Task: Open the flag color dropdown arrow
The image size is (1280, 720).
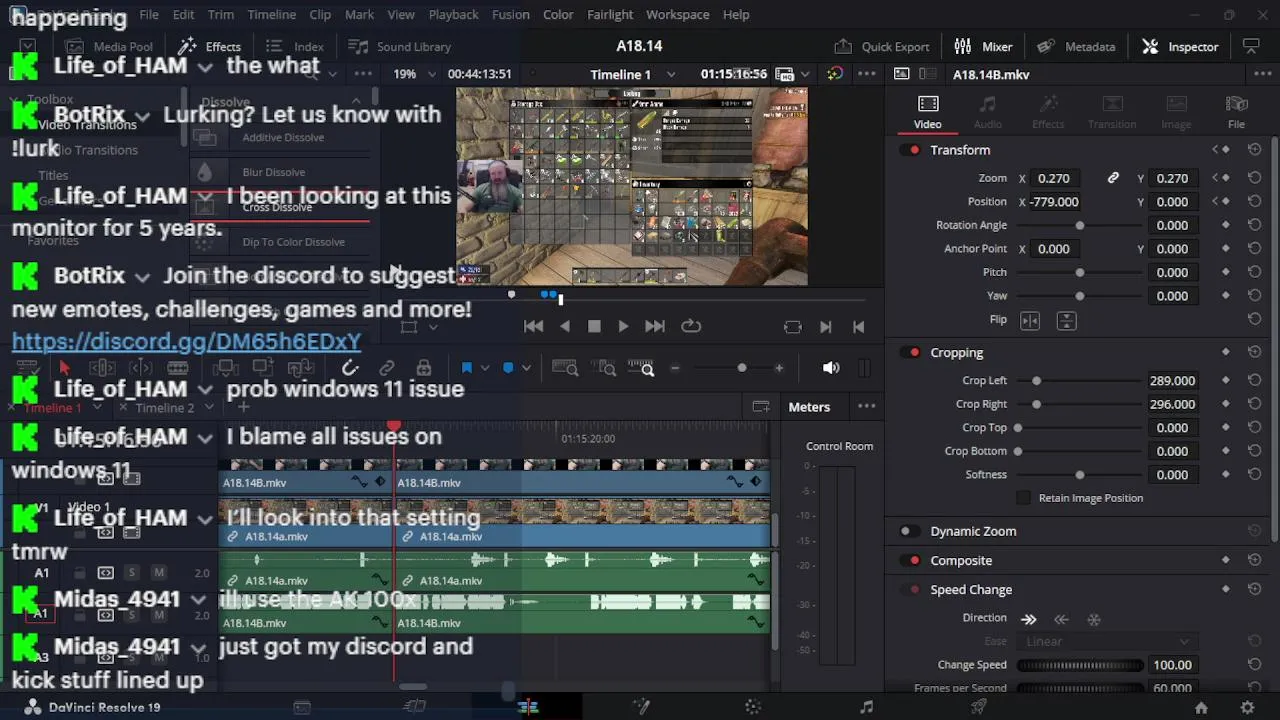Action: click(485, 368)
